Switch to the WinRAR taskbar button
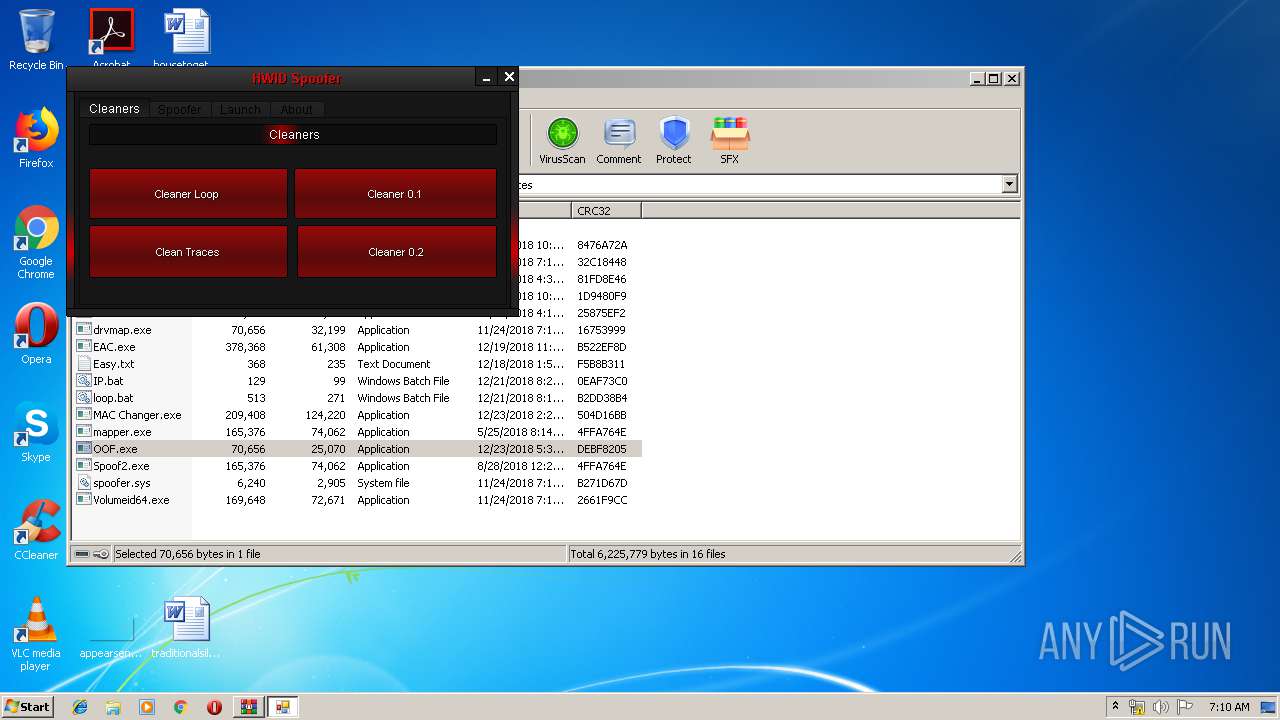The height and width of the screenshot is (720, 1280). pyautogui.click(x=248, y=707)
